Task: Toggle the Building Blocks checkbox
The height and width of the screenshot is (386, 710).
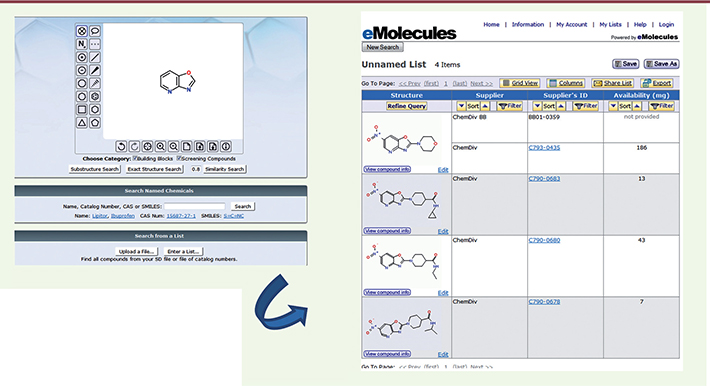Action: 135,158
